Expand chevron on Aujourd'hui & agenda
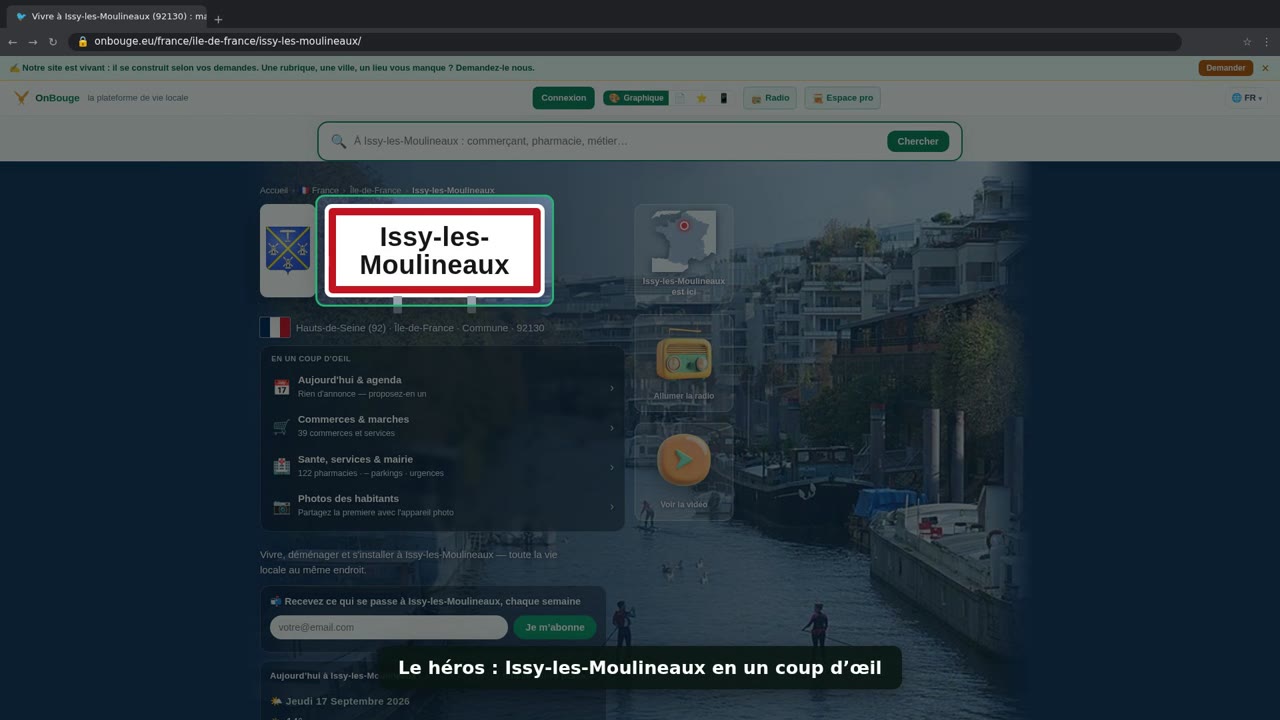 pyautogui.click(x=612, y=388)
